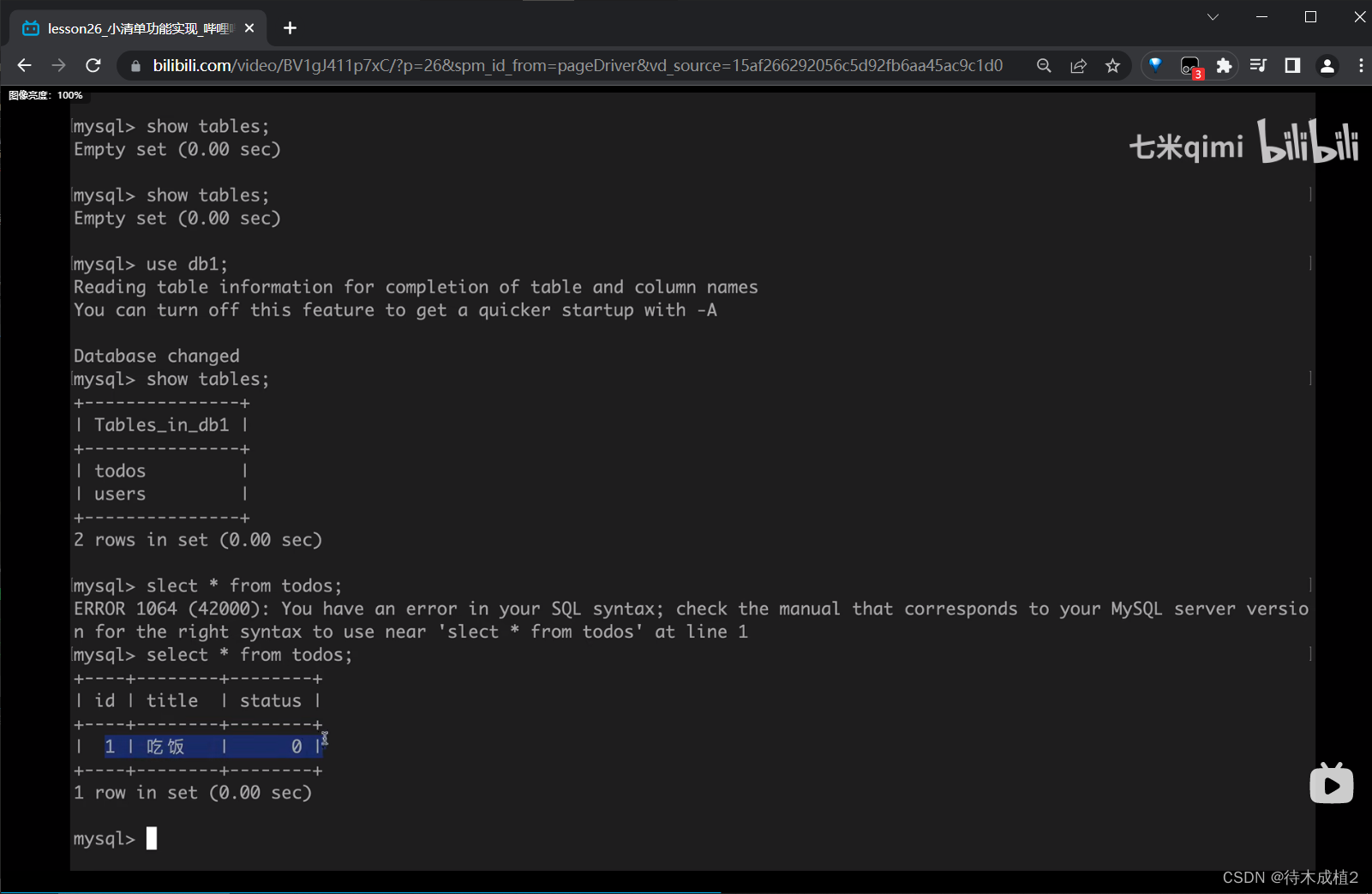Image resolution: width=1372 pixels, height=894 pixels.
Task: Click the 'status' column header
Action: pos(271,701)
